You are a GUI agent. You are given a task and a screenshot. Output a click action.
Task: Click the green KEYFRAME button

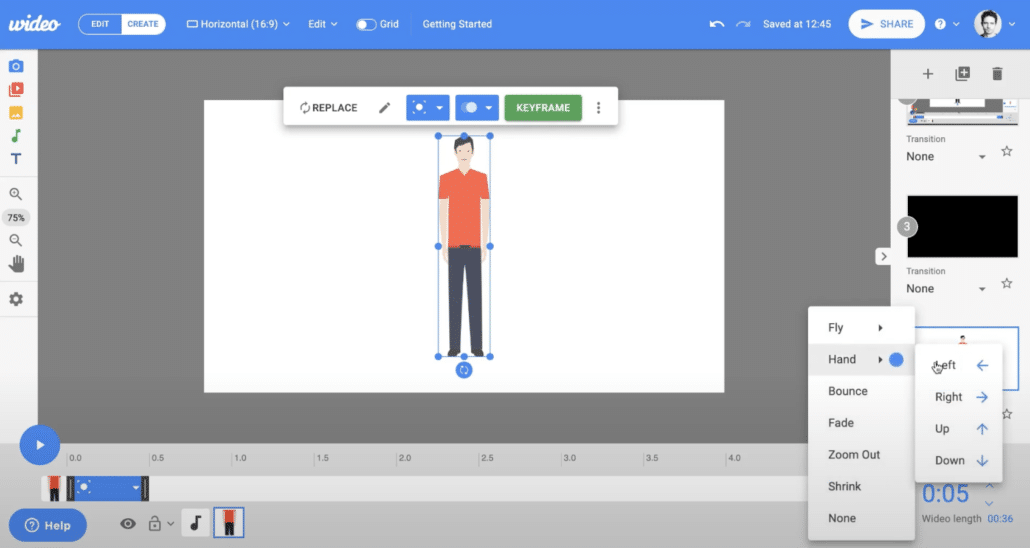click(x=543, y=108)
